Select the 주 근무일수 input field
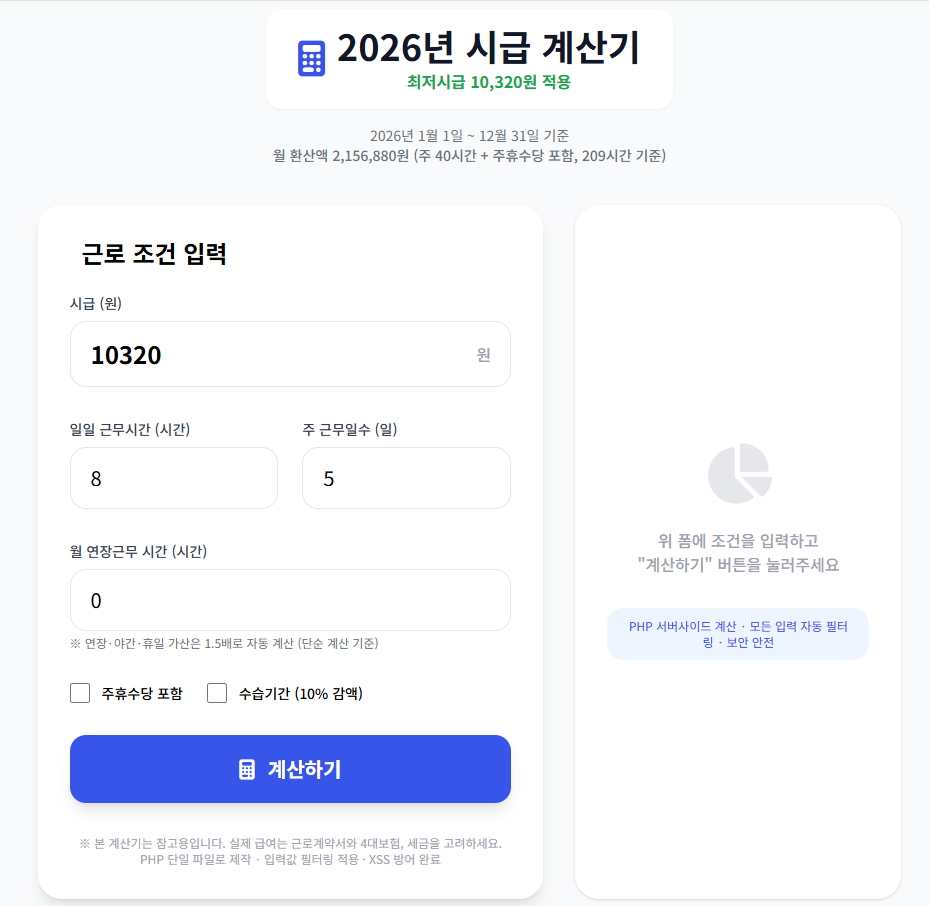The width and height of the screenshot is (929, 906). click(x=406, y=478)
